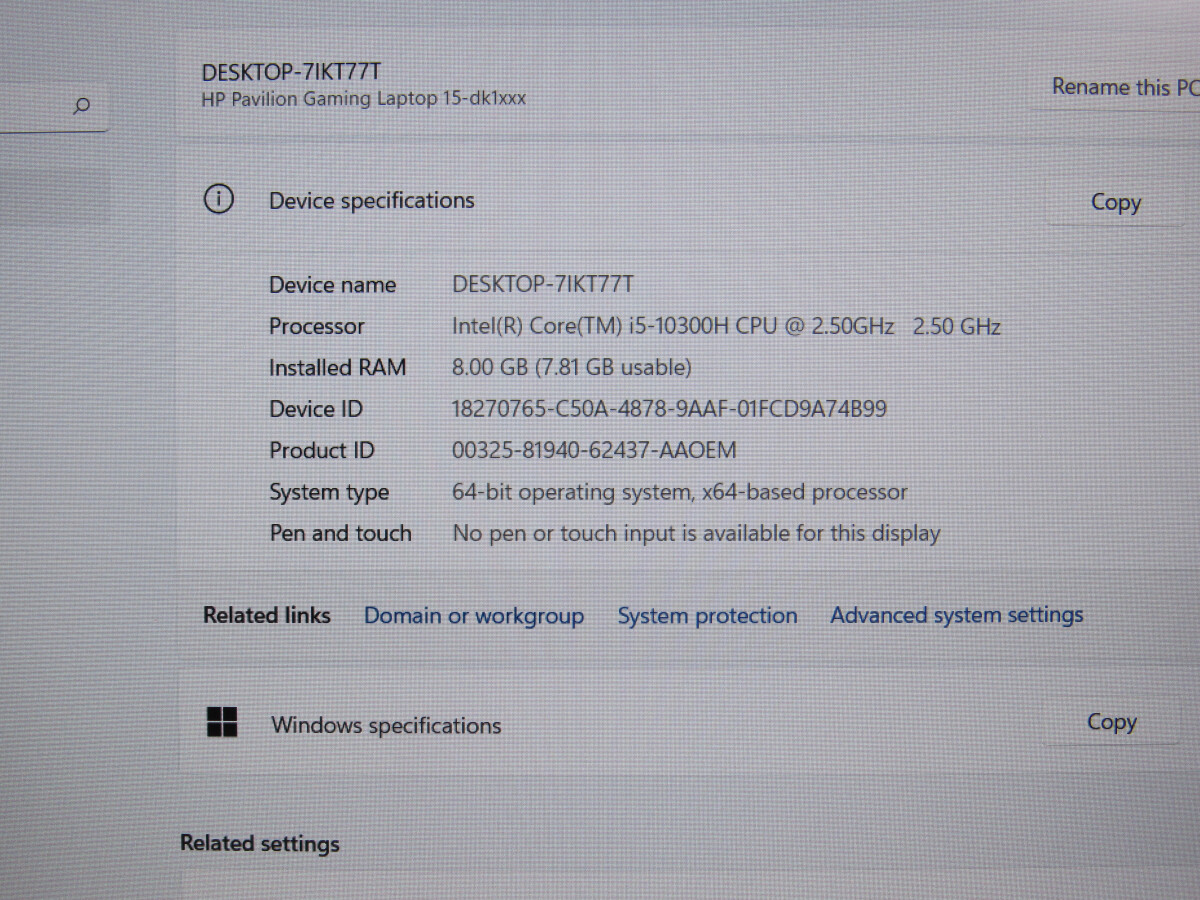Image resolution: width=1200 pixels, height=900 pixels.
Task: Click the Product ID label
Action: pos(321,450)
